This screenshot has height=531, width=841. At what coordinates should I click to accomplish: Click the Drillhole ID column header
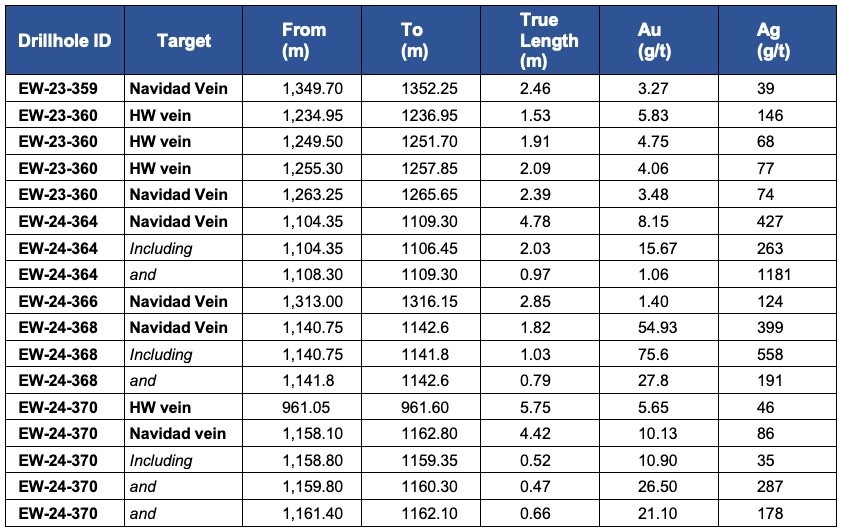click(x=62, y=40)
